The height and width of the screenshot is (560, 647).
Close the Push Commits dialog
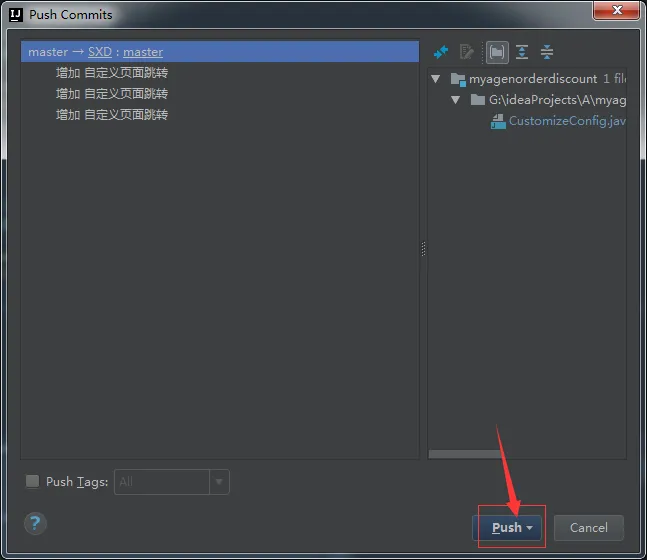coord(616,10)
